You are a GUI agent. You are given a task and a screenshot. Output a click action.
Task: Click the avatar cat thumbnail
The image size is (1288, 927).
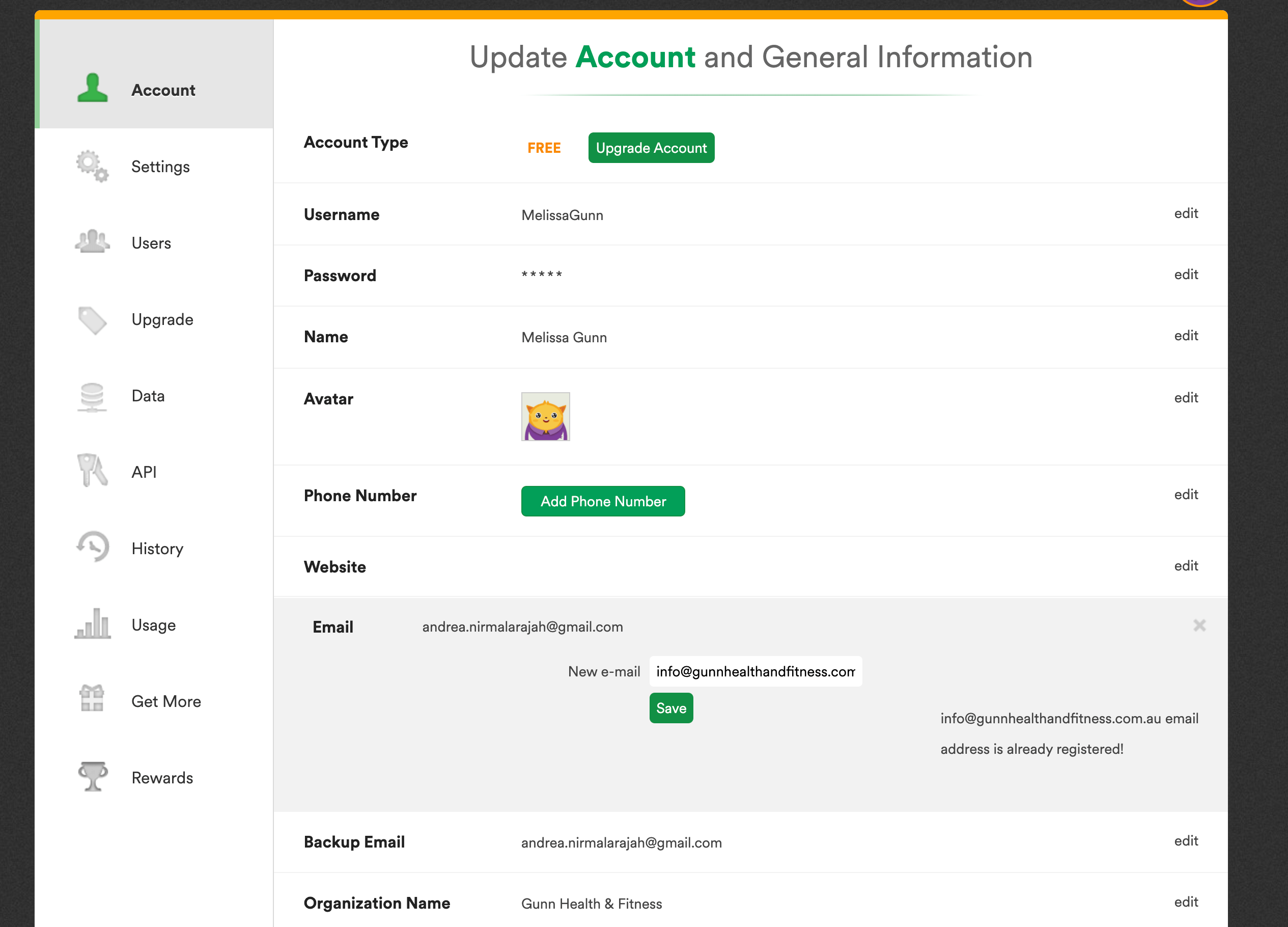click(545, 417)
